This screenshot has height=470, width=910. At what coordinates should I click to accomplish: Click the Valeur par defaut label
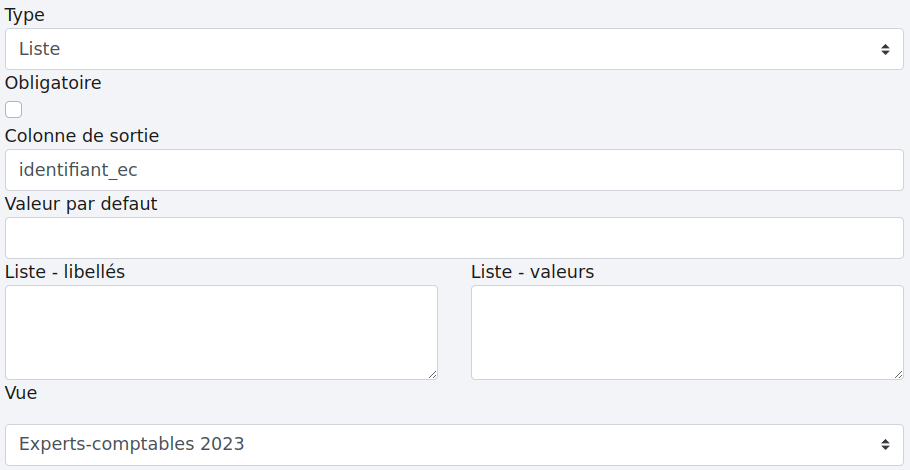[x=81, y=204]
